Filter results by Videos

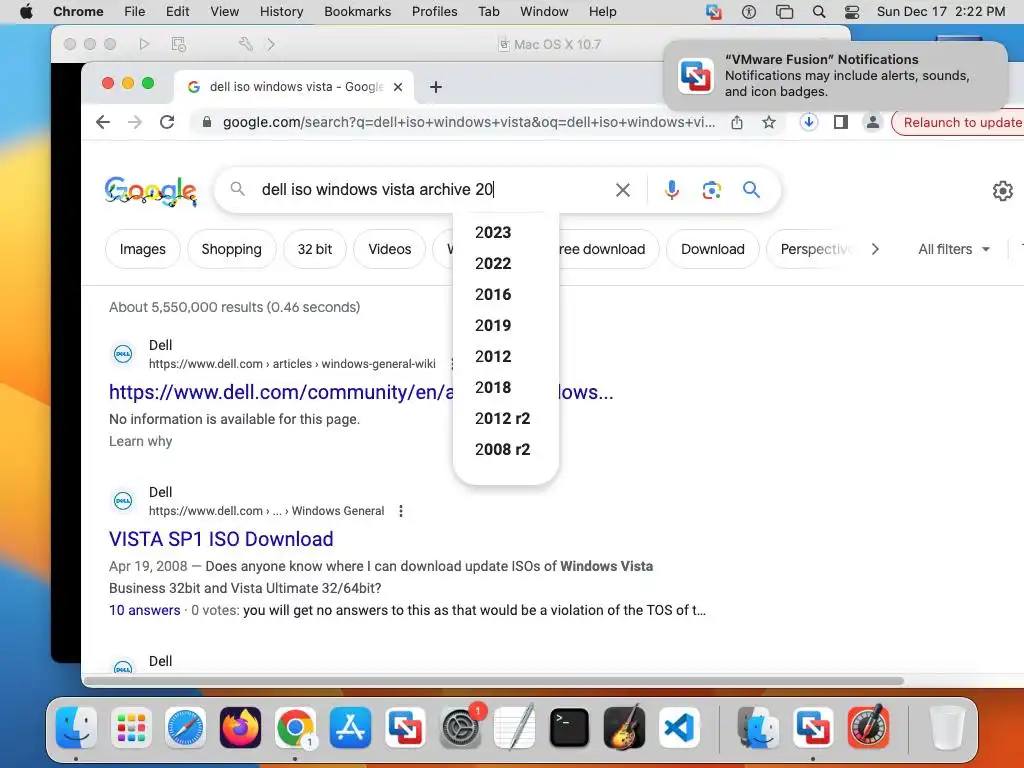point(389,249)
